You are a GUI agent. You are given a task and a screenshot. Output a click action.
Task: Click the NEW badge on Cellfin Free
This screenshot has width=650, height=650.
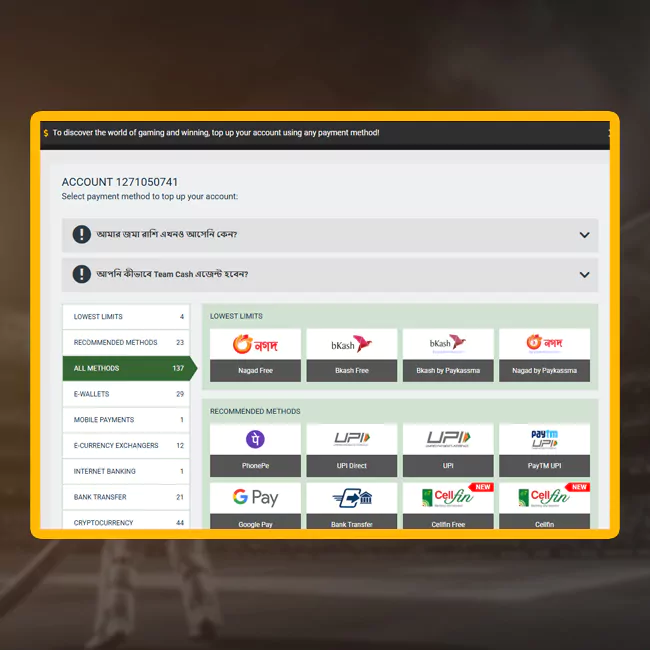point(482,487)
